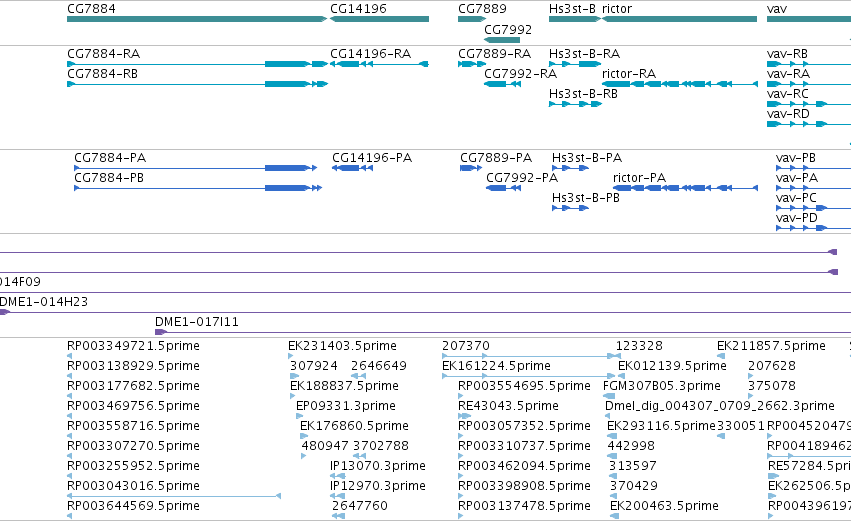This screenshot has height=521, width=851.
Task: Click the vav-PA protein label
Action: (x=797, y=178)
